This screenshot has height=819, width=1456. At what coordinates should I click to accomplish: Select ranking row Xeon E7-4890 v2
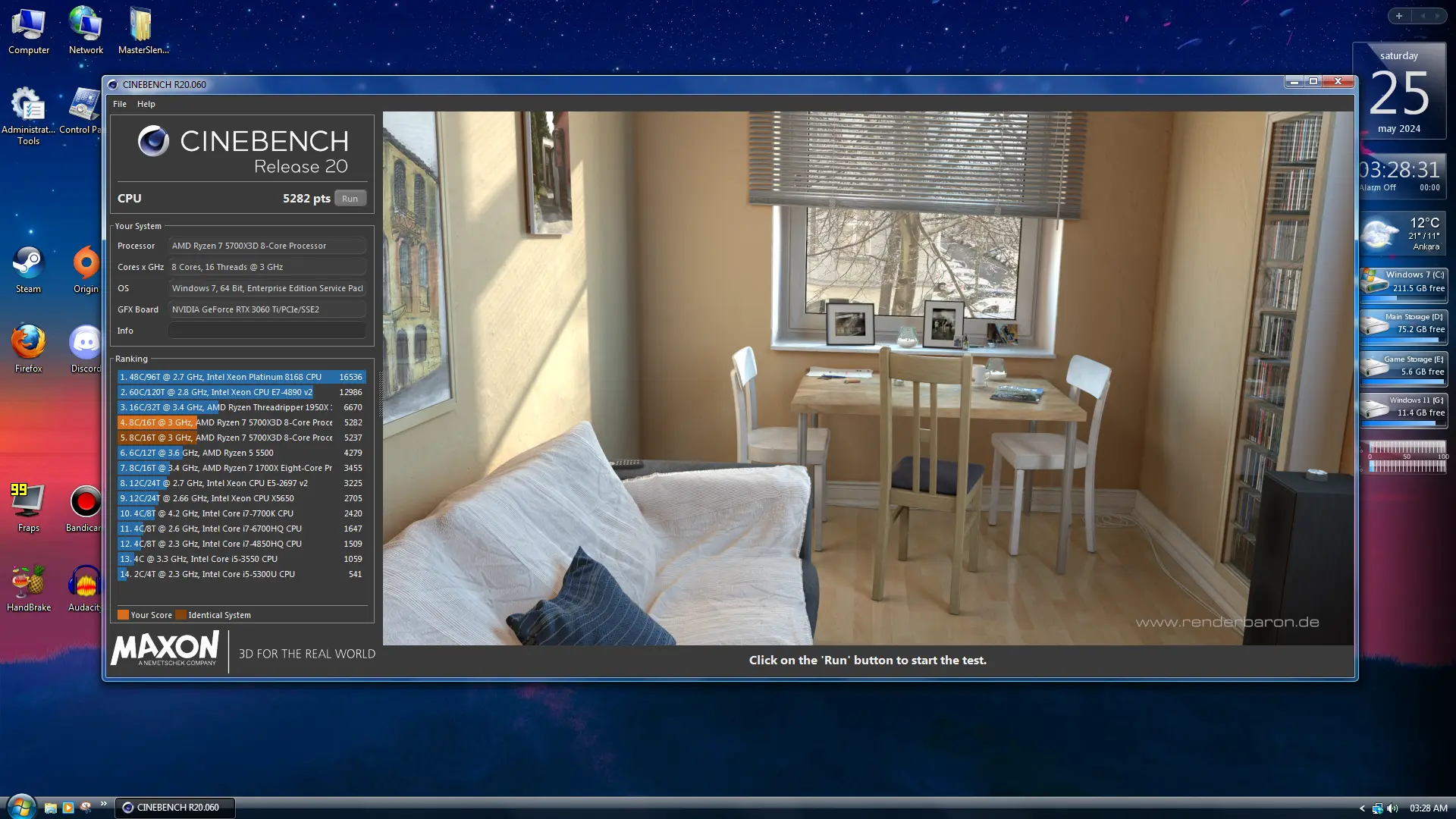(x=241, y=392)
